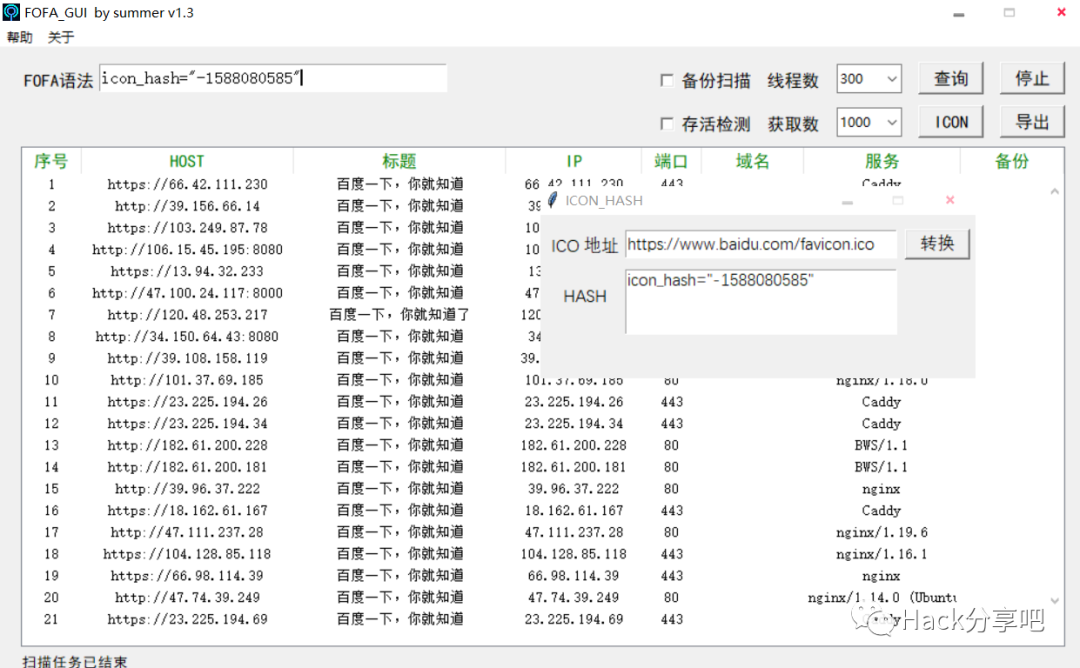Click nginx/1.19.6 service cell
This screenshot has width=1080, height=668.
pos(882,532)
